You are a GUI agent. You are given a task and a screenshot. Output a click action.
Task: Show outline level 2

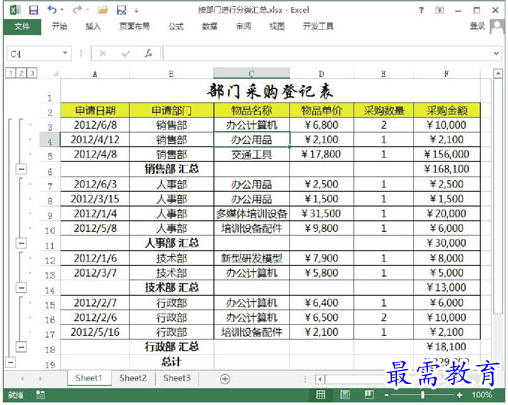click(21, 73)
